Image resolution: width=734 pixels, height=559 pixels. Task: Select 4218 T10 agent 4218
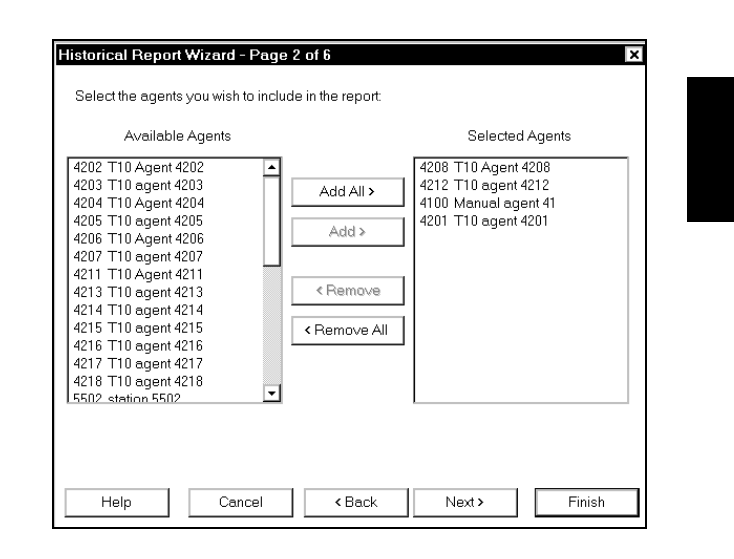pos(166,381)
